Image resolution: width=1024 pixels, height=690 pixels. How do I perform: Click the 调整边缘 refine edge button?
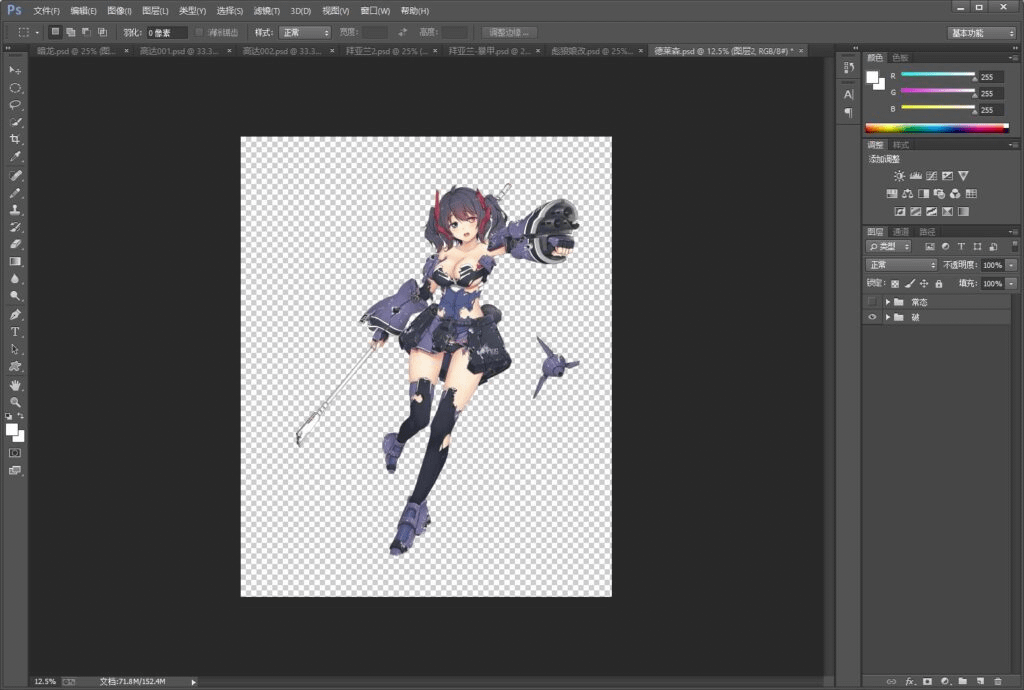(509, 32)
